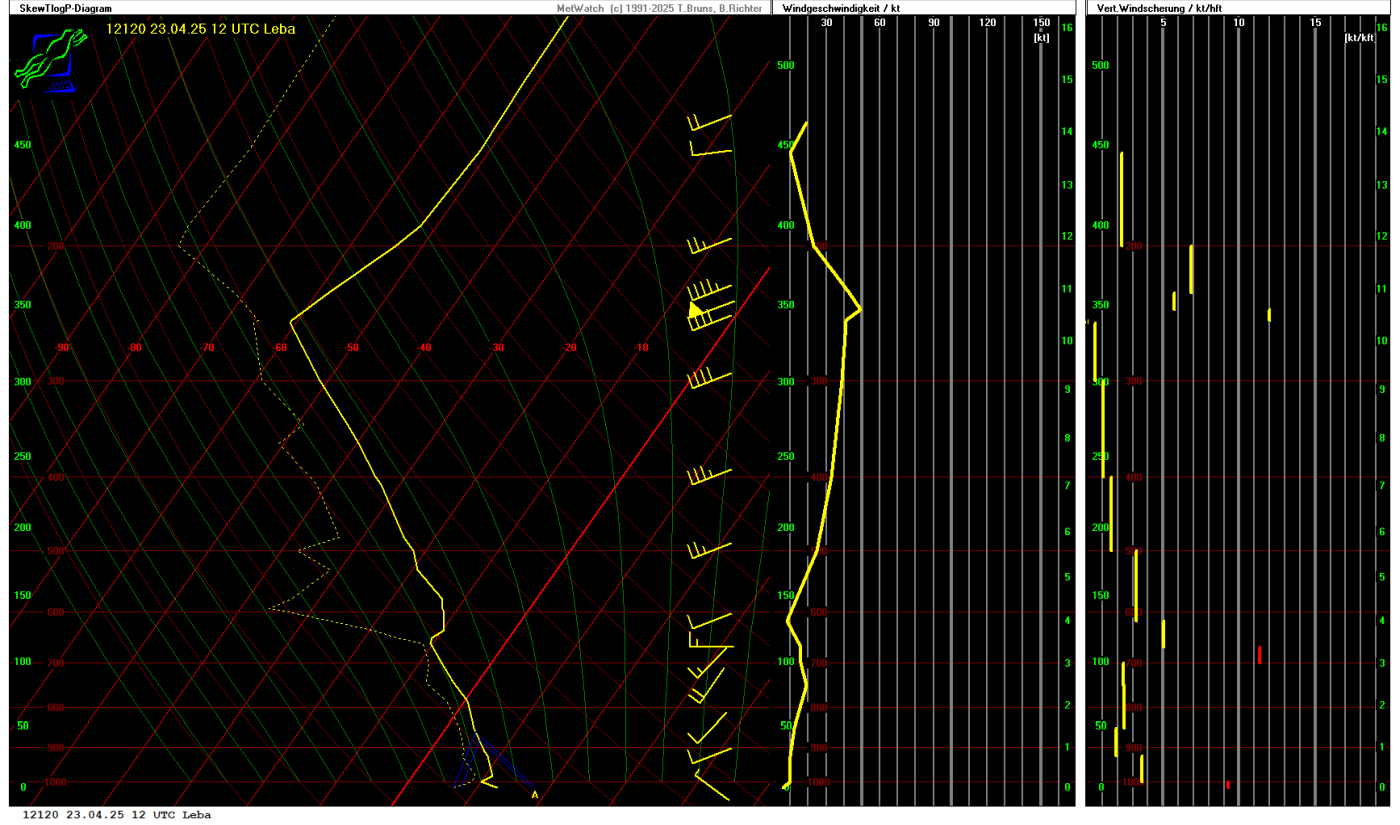Click the green '6' km label in wind panel
The width and height of the screenshot is (1400, 825).
pos(1067,532)
